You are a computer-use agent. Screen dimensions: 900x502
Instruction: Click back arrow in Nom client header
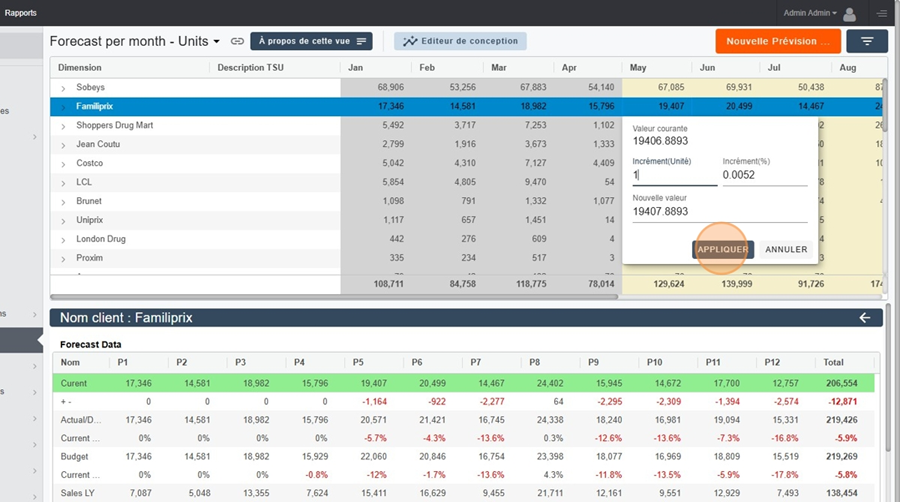click(864, 318)
